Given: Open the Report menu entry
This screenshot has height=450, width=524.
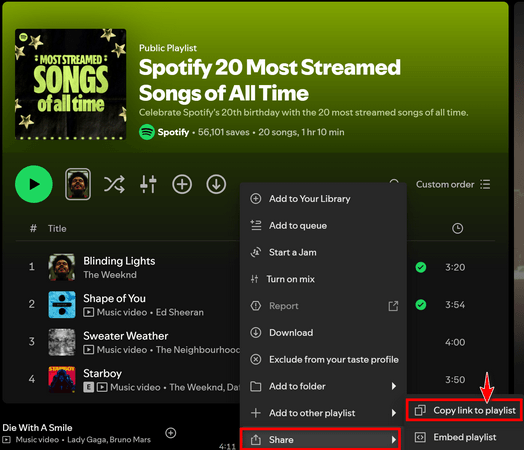Looking at the screenshot, I should click(323, 306).
